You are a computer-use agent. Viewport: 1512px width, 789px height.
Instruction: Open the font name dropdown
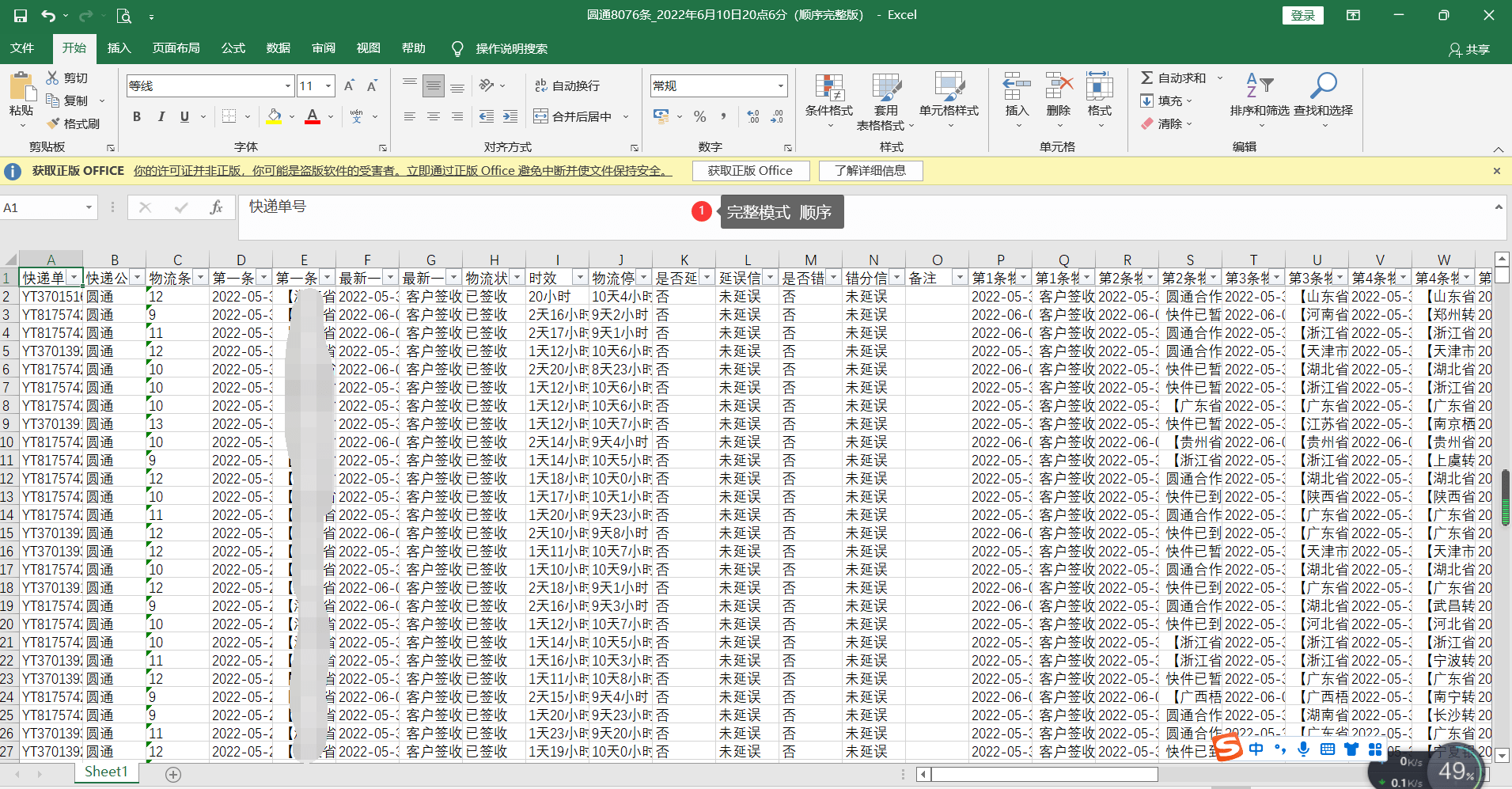pyautogui.click(x=288, y=85)
